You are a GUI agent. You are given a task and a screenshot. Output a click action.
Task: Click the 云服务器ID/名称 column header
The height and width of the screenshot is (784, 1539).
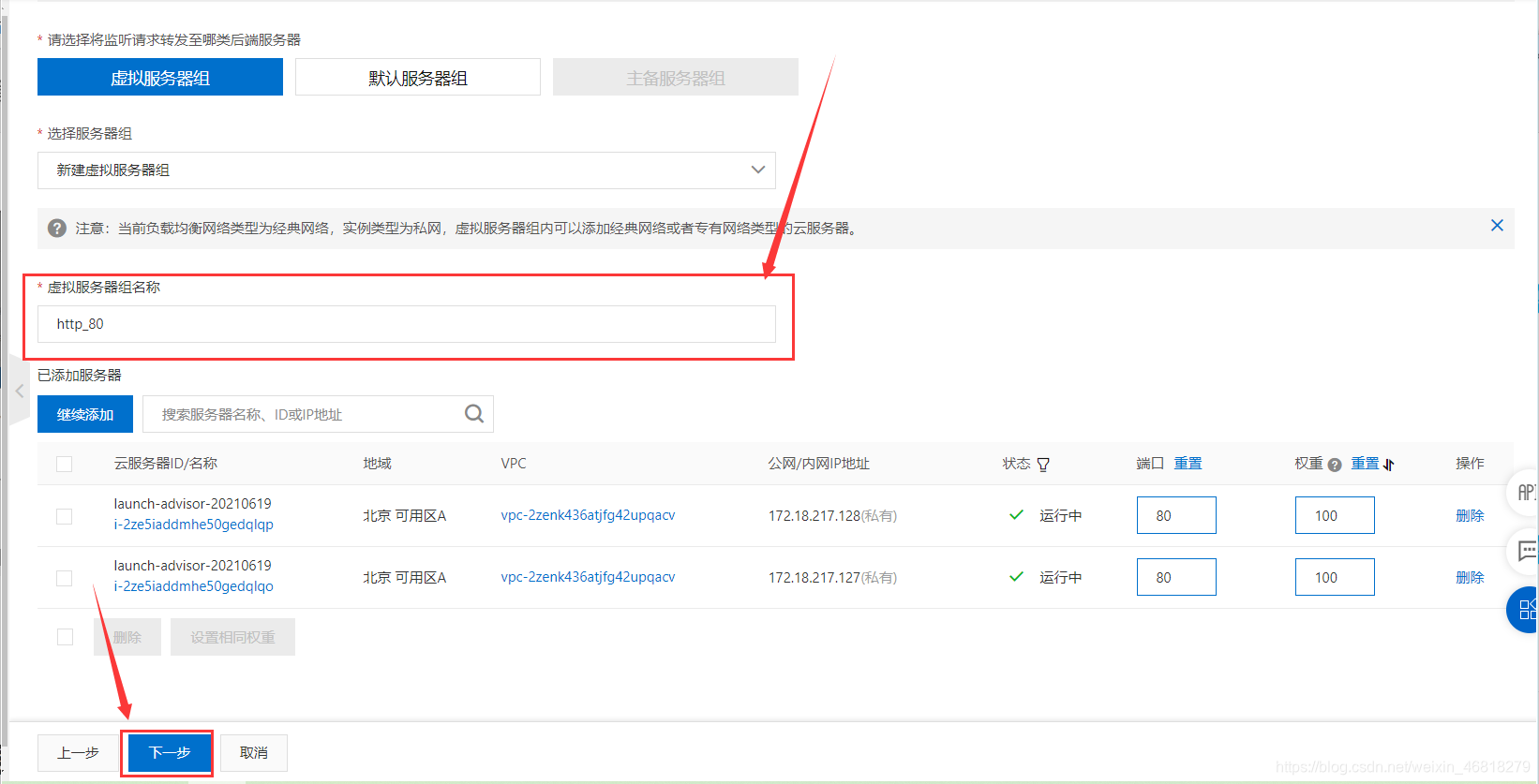click(x=166, y=464)
